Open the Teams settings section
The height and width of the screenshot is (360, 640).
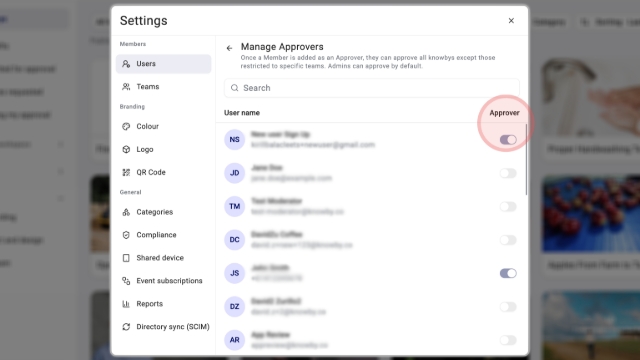163,87
